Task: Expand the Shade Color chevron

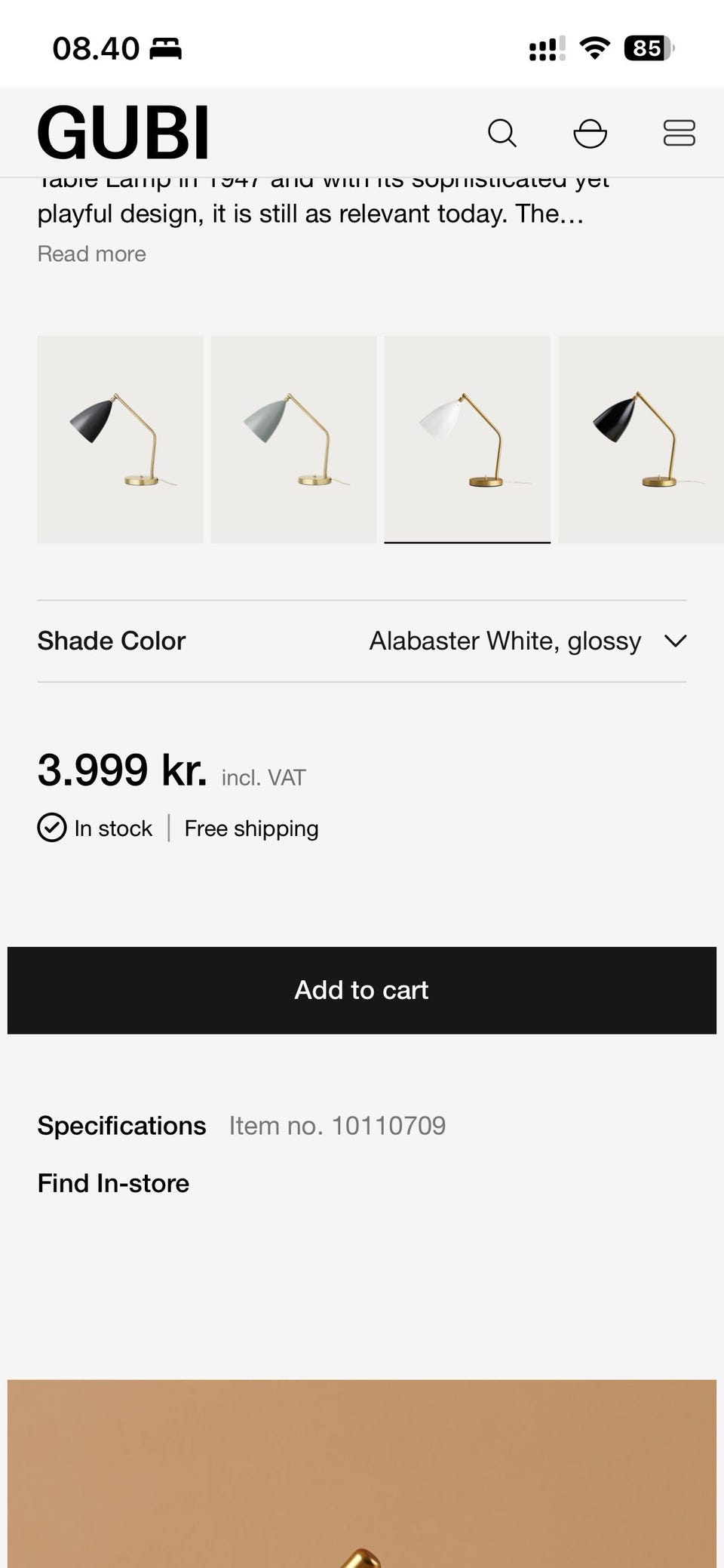Action: (x=675, y=641)
